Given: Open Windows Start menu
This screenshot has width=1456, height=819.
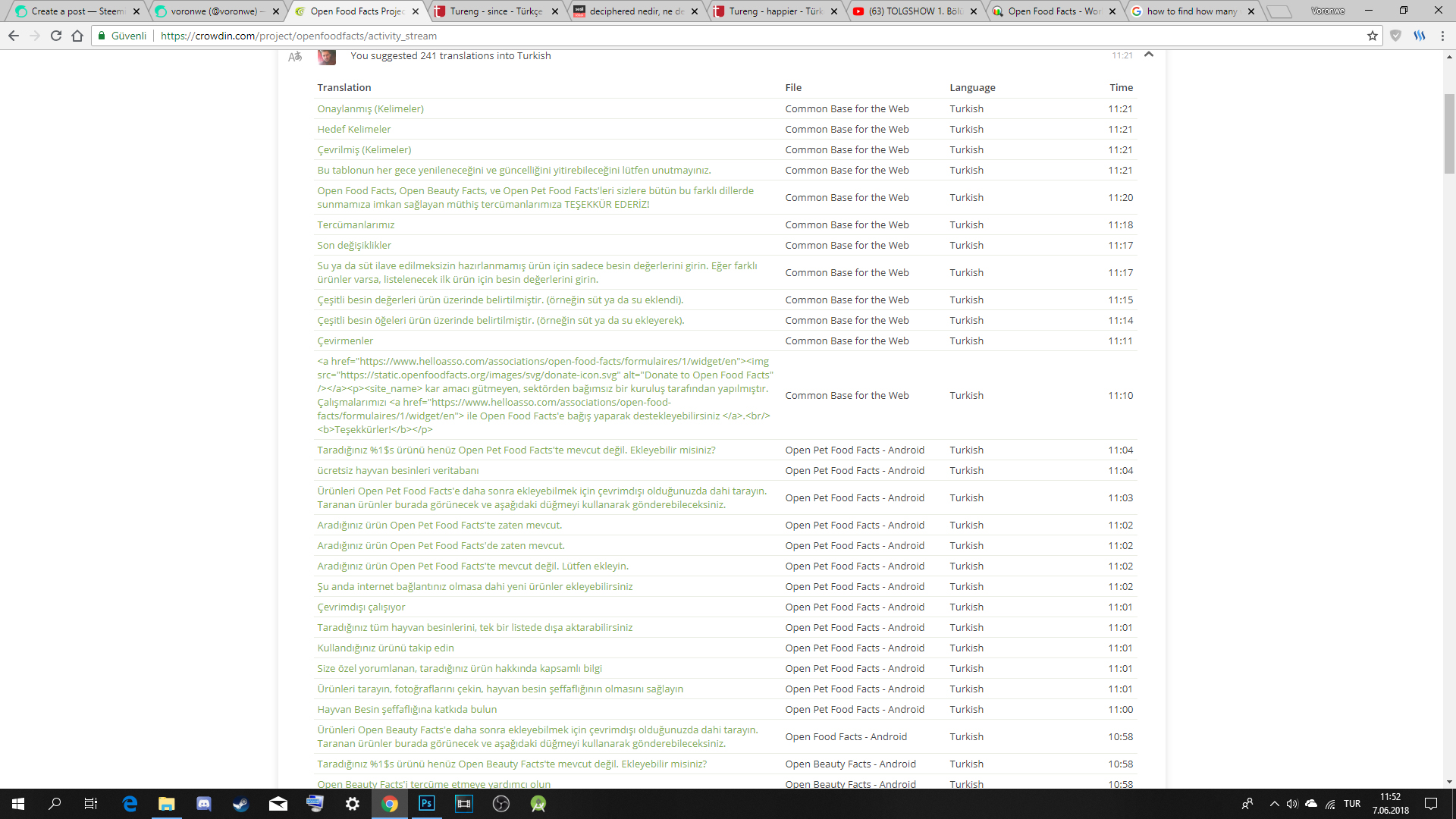Looking at the screenshot, I should [x=18, y=804].
